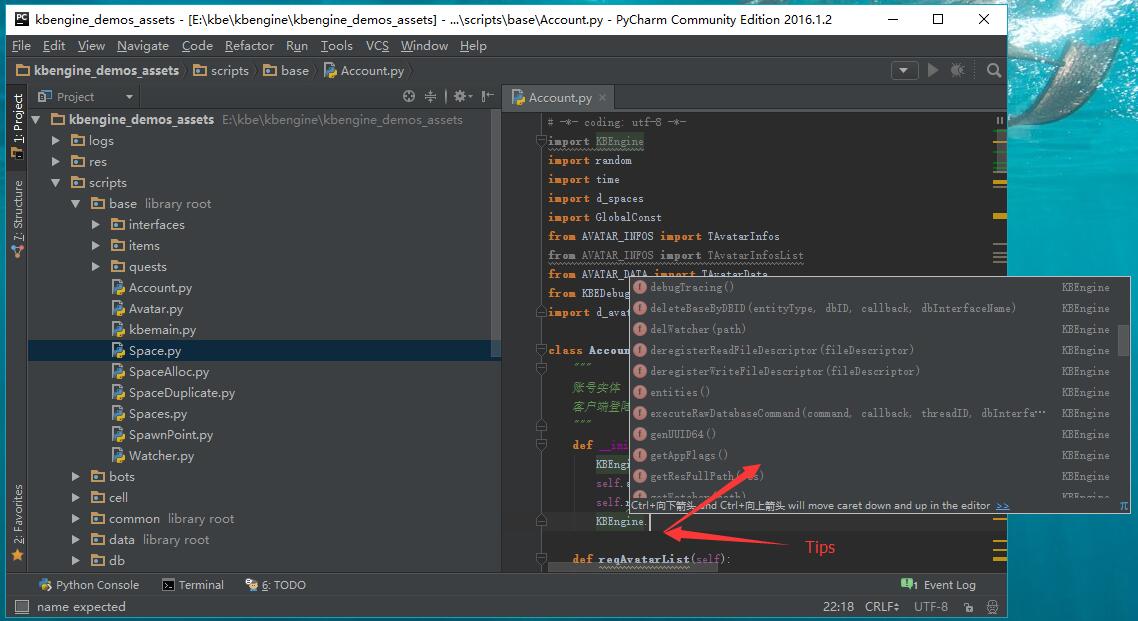The image size is (1138, 621).
Task: Open the Python Console tool window
Action: pos(89,585)
